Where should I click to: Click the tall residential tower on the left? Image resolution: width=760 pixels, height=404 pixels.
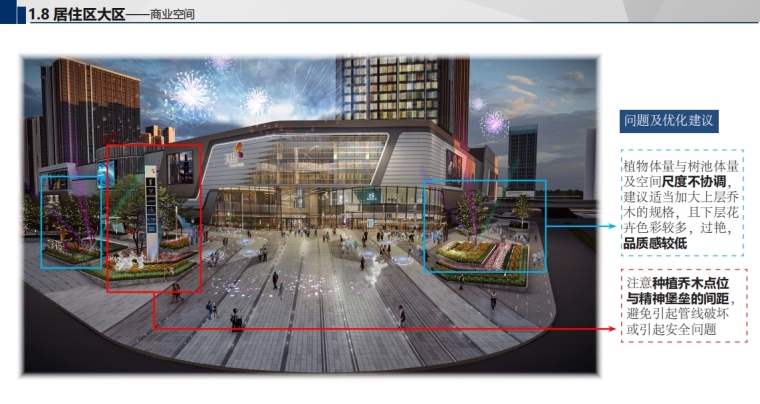89,110
